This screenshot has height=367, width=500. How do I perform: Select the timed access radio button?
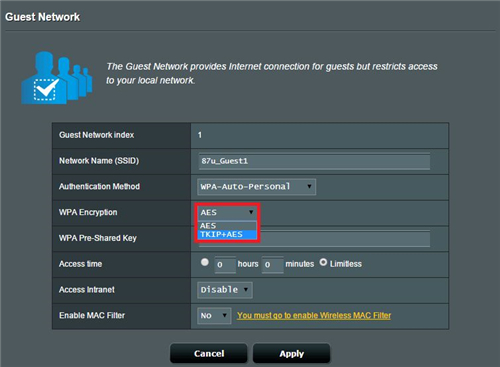pos(205,262)
